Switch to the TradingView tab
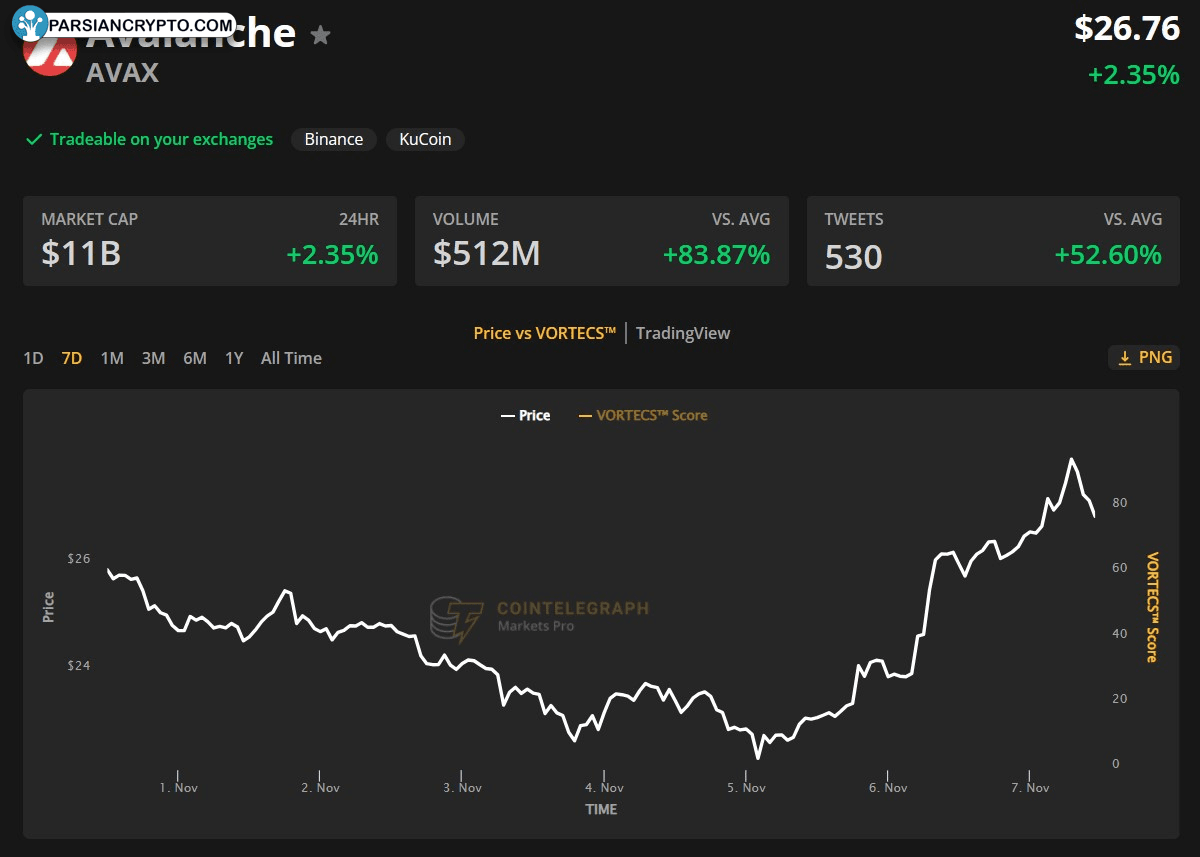This screenshot has width=1200, height=857. click(683, 333)
